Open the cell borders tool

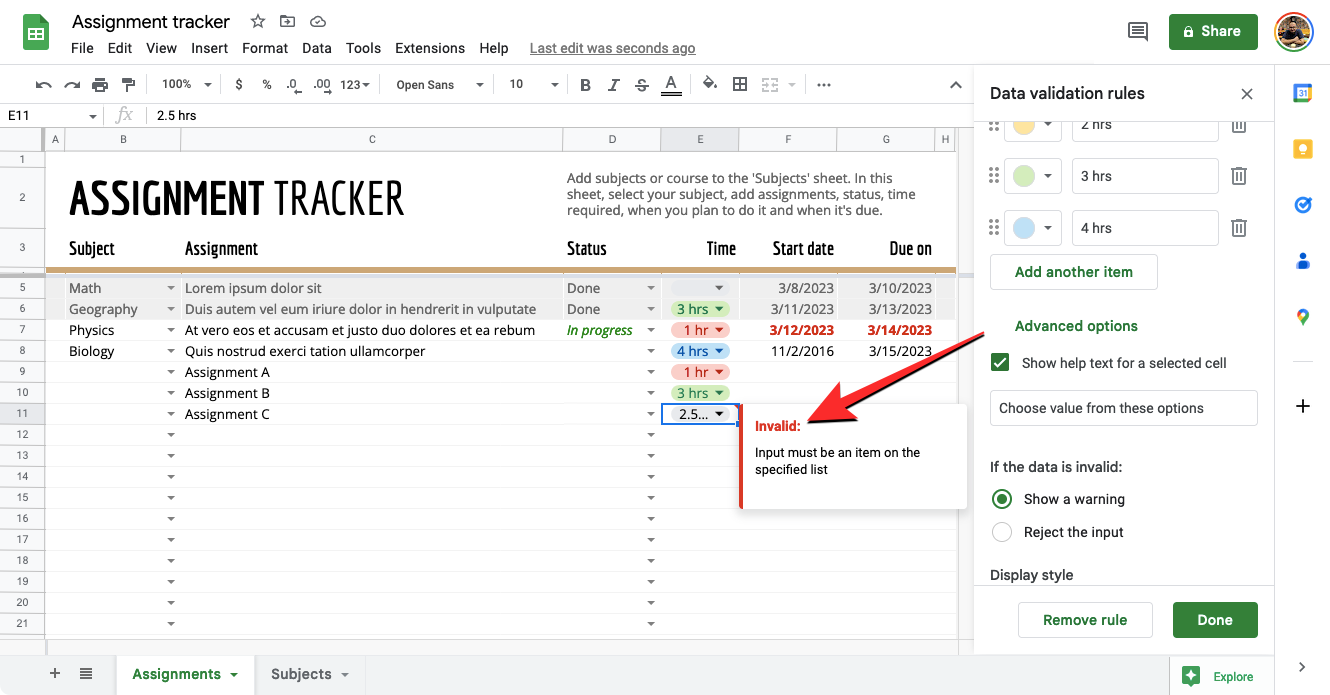(x=740, y=85)
